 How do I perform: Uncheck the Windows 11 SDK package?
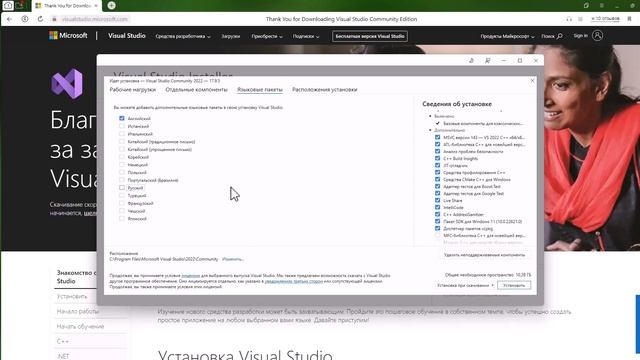[x=438, y=221]
